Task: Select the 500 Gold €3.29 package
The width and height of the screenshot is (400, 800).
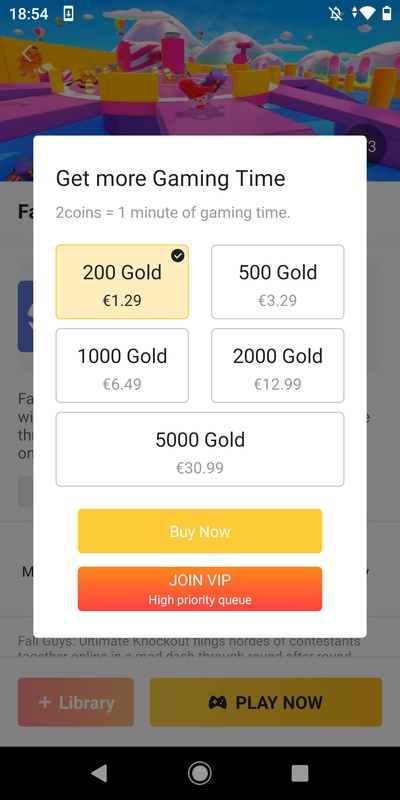Action: tap(278, 282)
